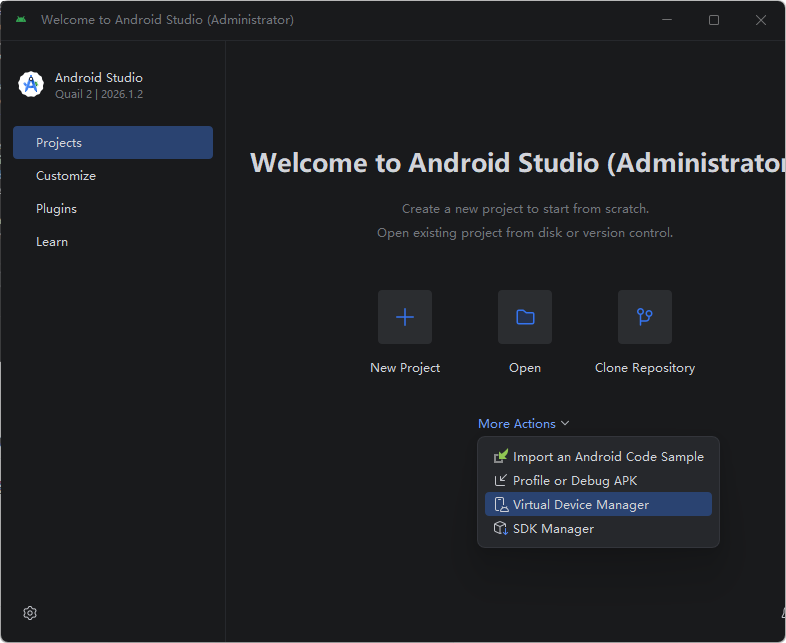The height and width of the screenshot is (643, 786).
Task: Click the More Actions chevron arrow
Action: pos(565,423)
